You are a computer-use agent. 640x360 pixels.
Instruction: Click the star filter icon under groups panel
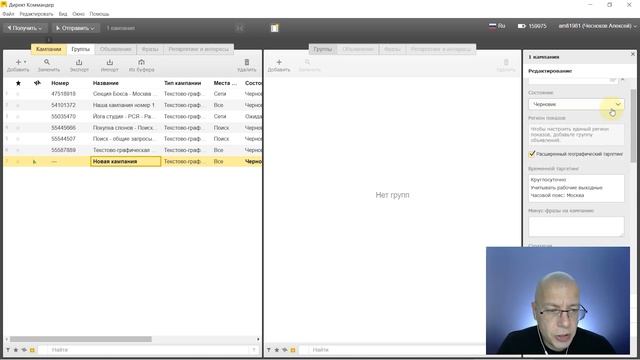[277, 350]
